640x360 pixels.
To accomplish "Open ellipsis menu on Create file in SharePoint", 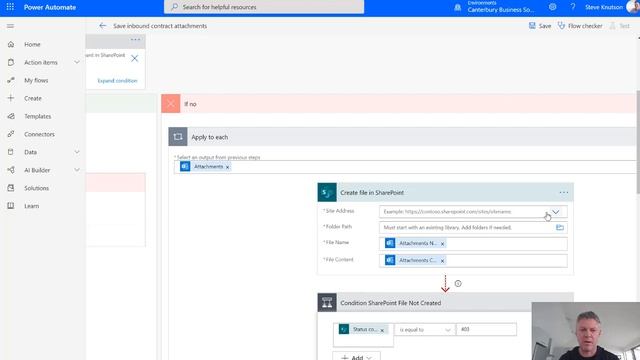I will pos(564,192).
